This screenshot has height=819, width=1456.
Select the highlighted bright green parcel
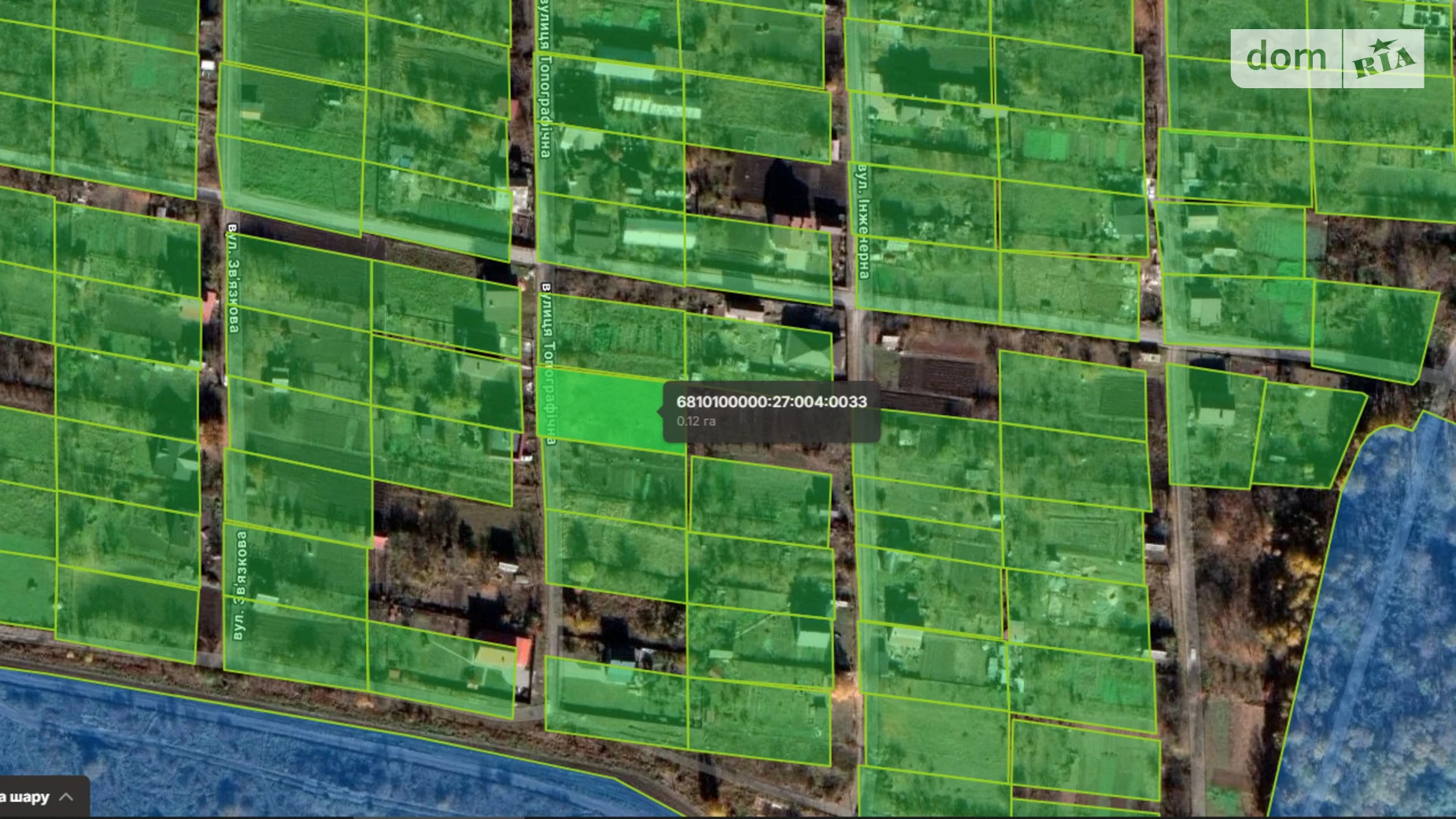pos(606,409)
